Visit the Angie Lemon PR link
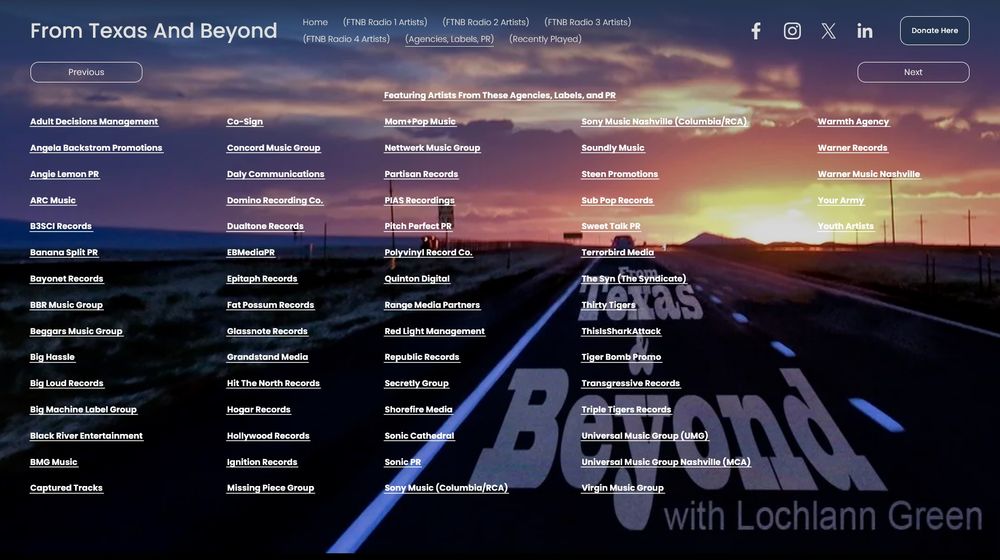 (x=64, y=173)
